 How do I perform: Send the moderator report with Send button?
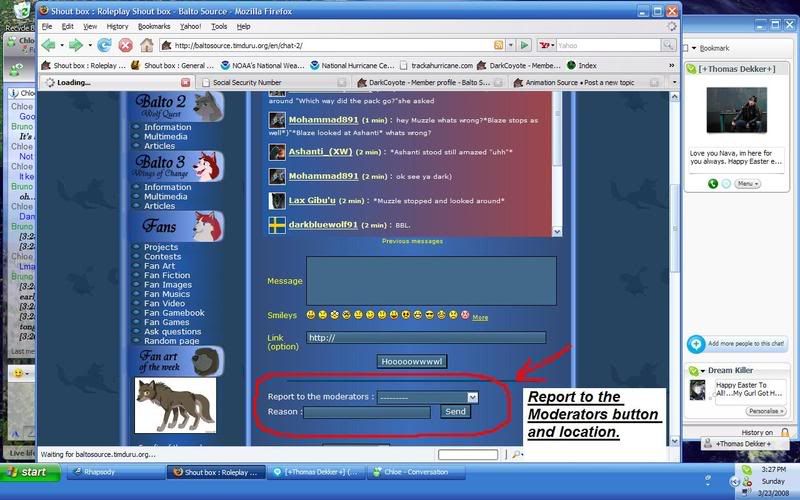(x=455, y=412)
